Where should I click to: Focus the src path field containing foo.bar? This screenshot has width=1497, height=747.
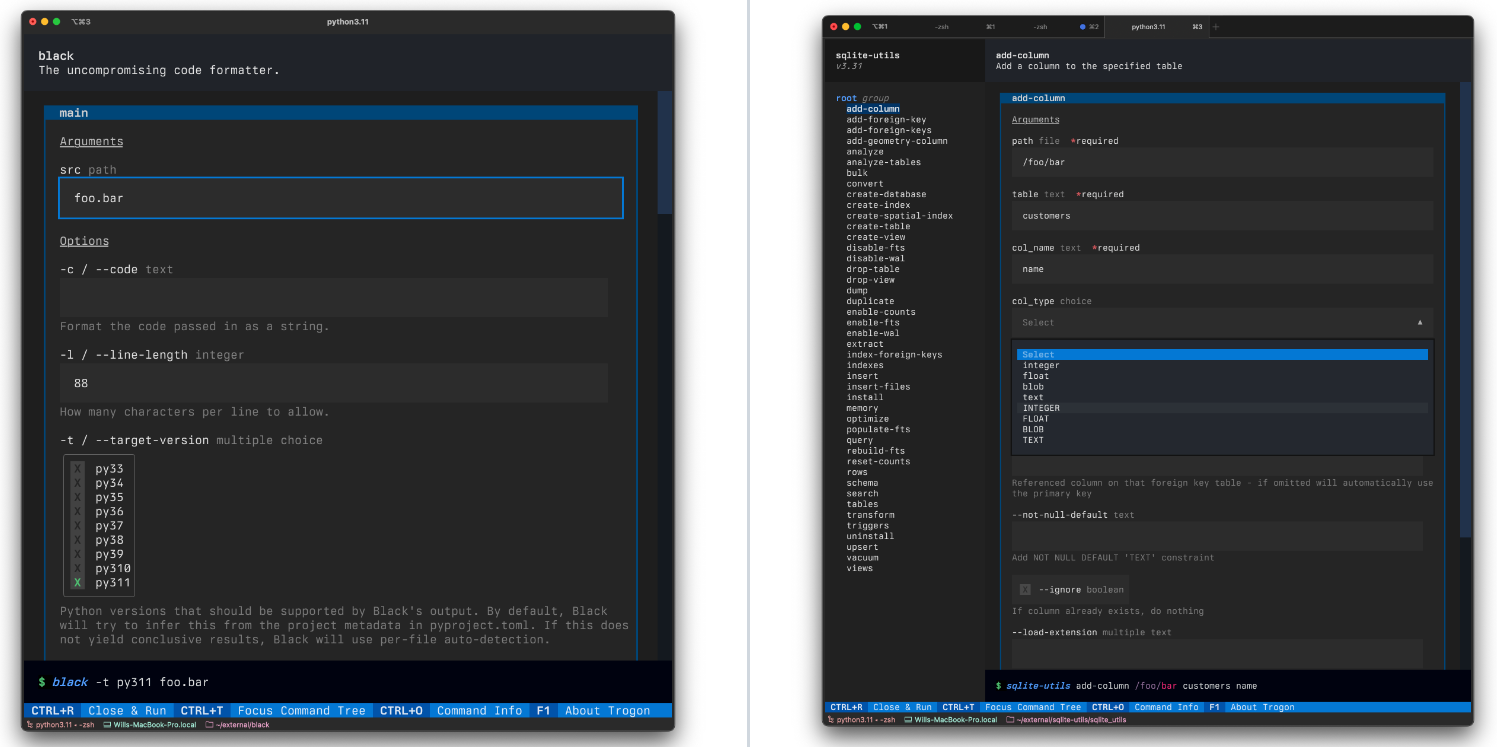pos(341,198)
